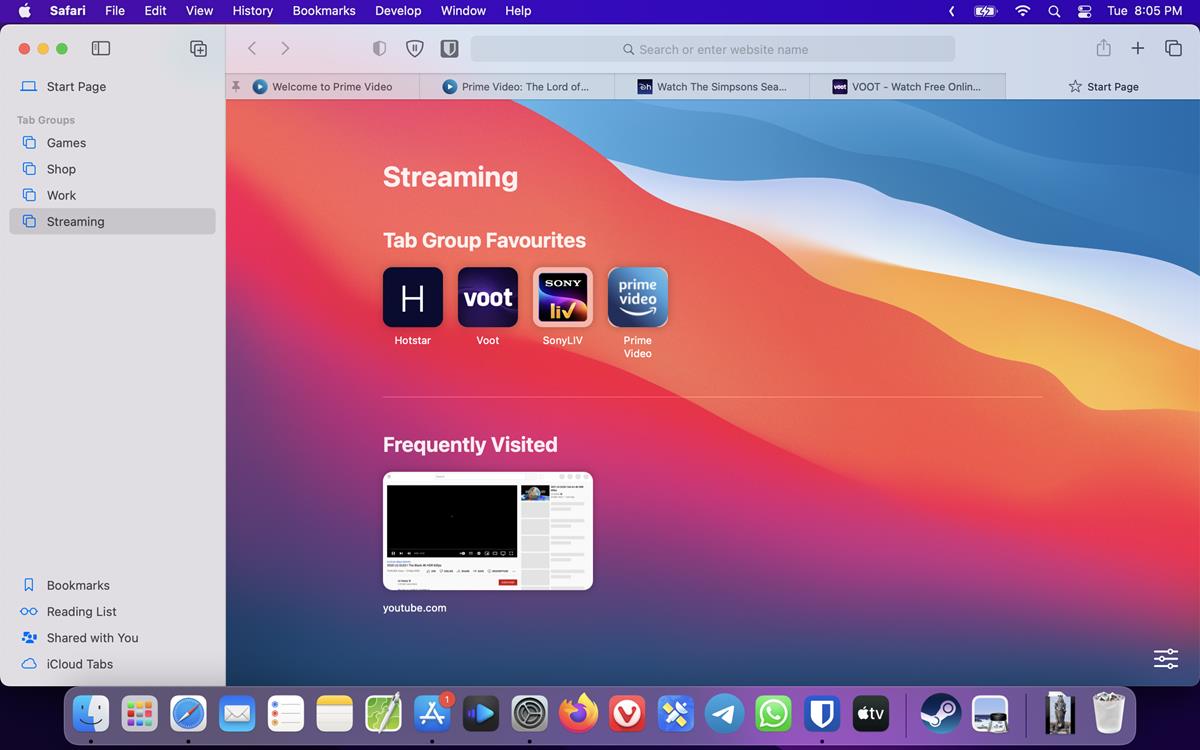
Task: Create a new tab group icon
Action: click(198, 48)
